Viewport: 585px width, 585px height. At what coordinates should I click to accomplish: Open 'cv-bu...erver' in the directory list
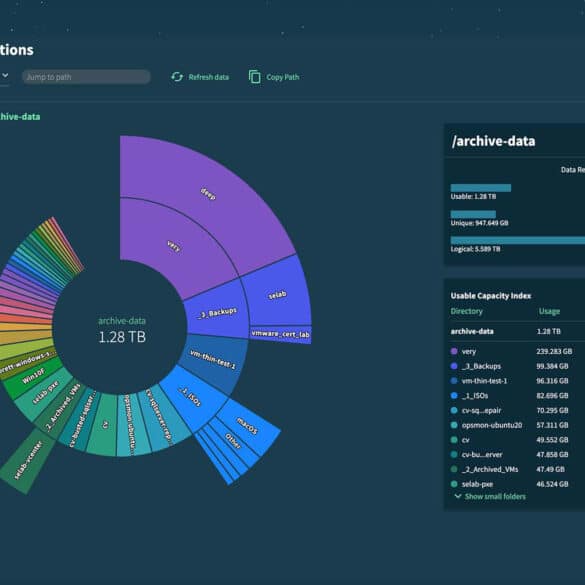coord(482,454)
